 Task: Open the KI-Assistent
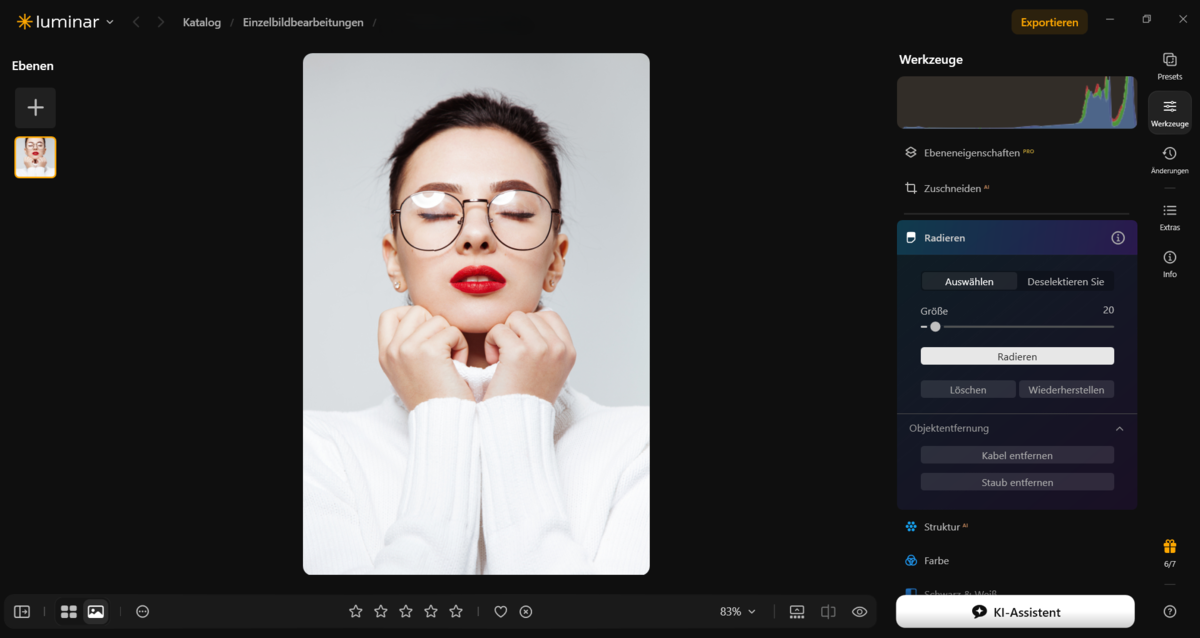1015,612
